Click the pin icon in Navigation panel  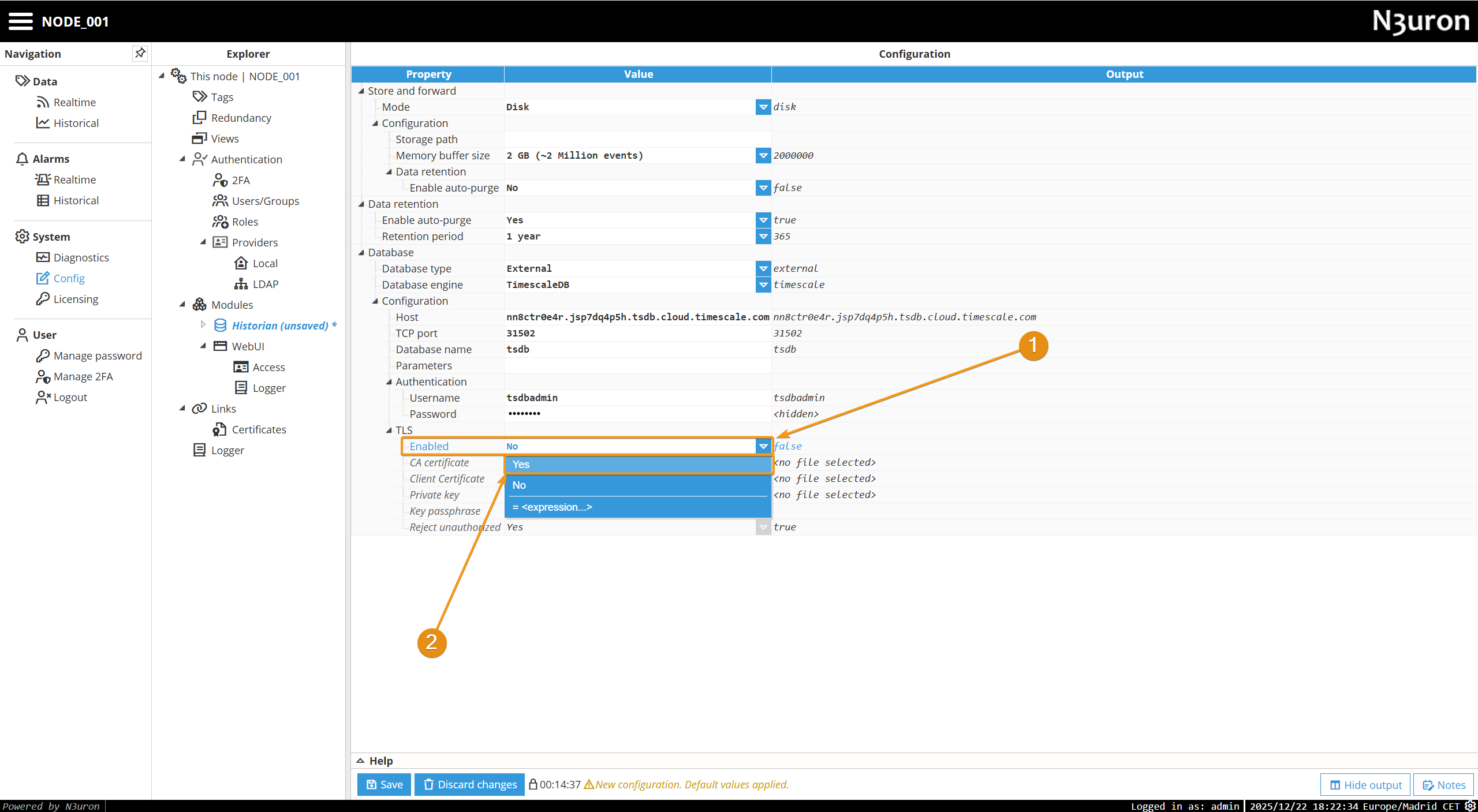140,53
